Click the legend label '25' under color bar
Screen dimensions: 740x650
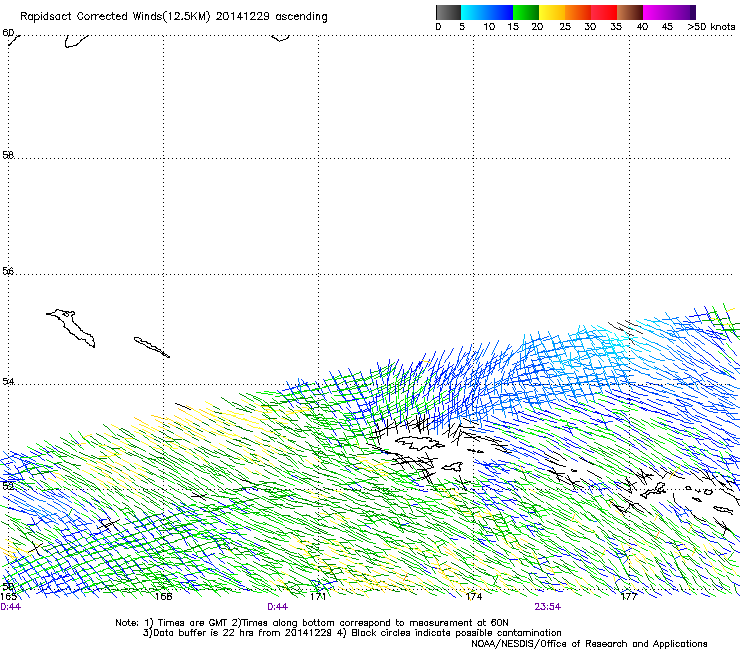tap(565, 27)
